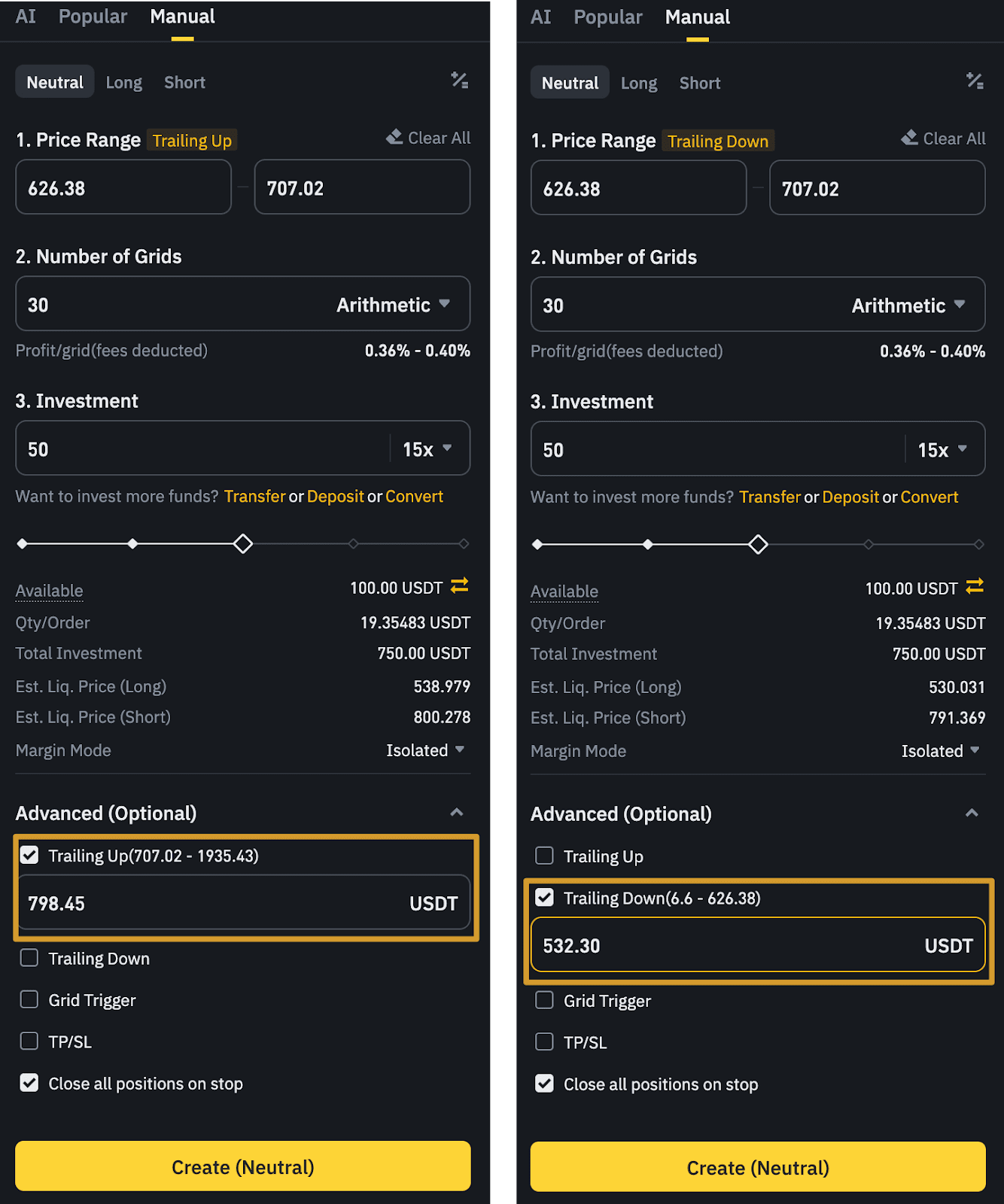Collapse the left Advanced (Optional) section
This screenshot has width=1004, height=1204.
point(456,813)
